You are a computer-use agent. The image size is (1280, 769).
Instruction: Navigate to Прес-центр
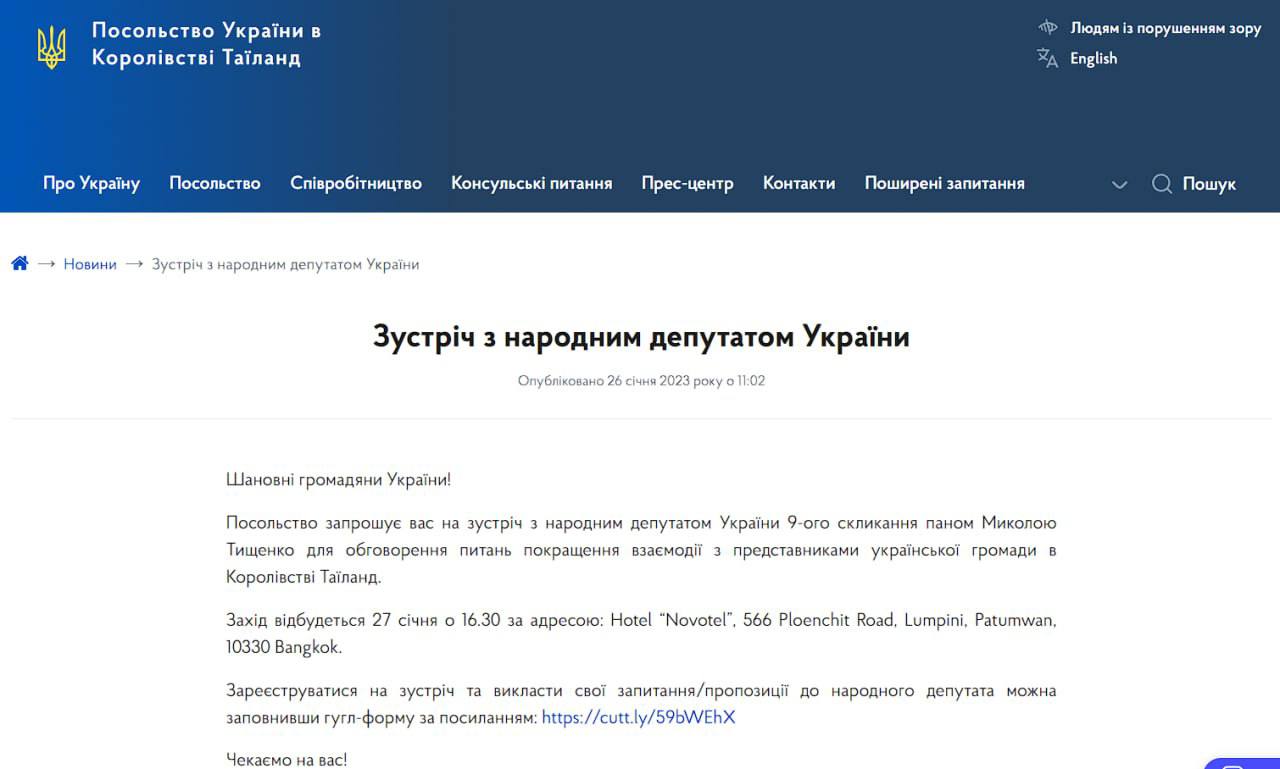[687, 183]
